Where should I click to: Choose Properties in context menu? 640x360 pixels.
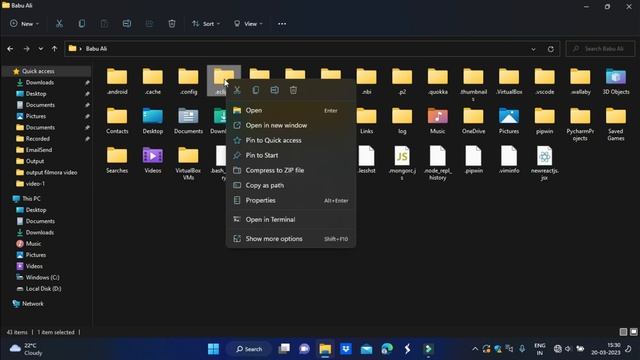point(291,200)
